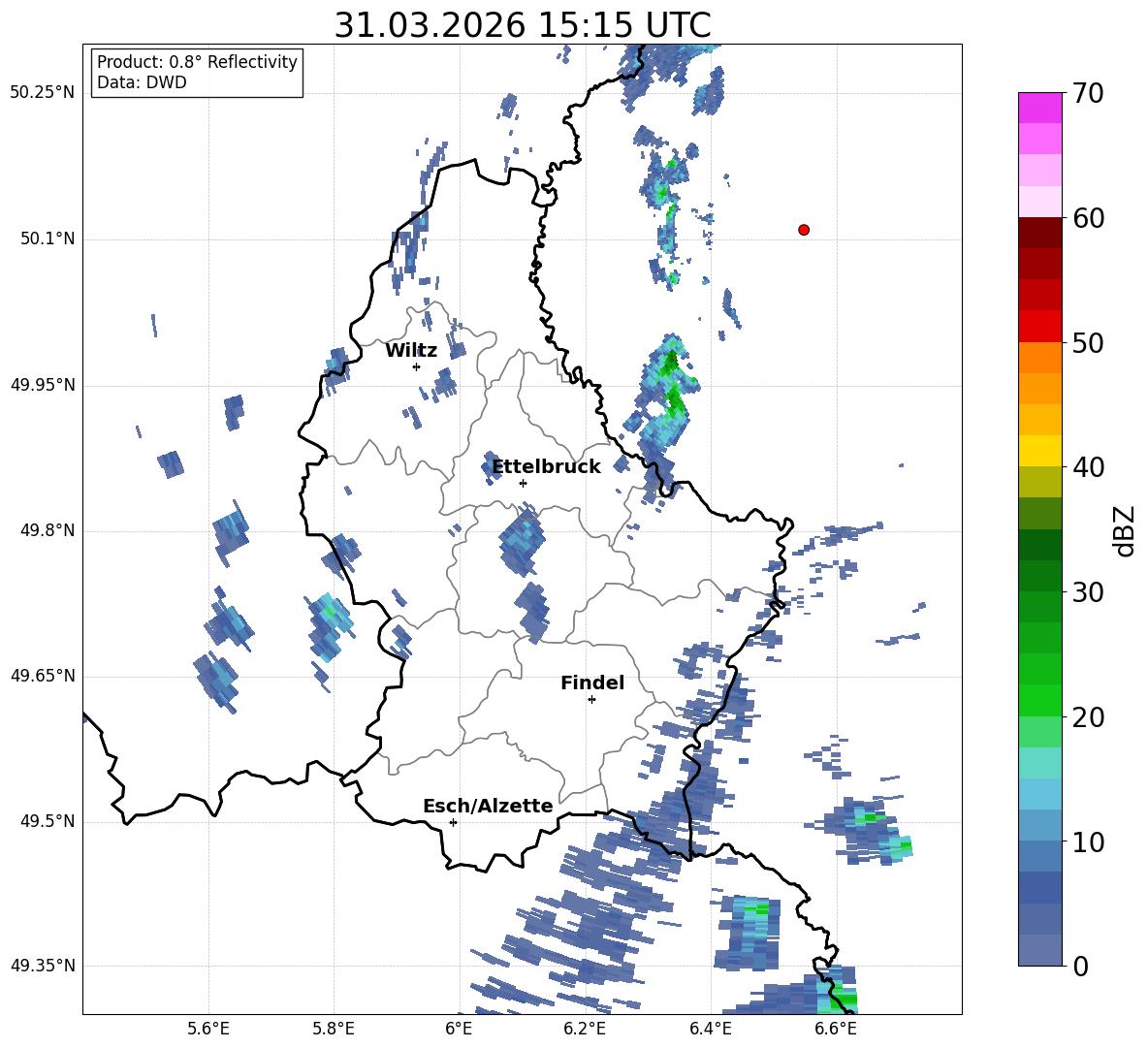Image resolution: width=1148 pixels, height=1048 pixels.
Task: Select the Ettelbruck station label
Action: click(x=546, y=467)
